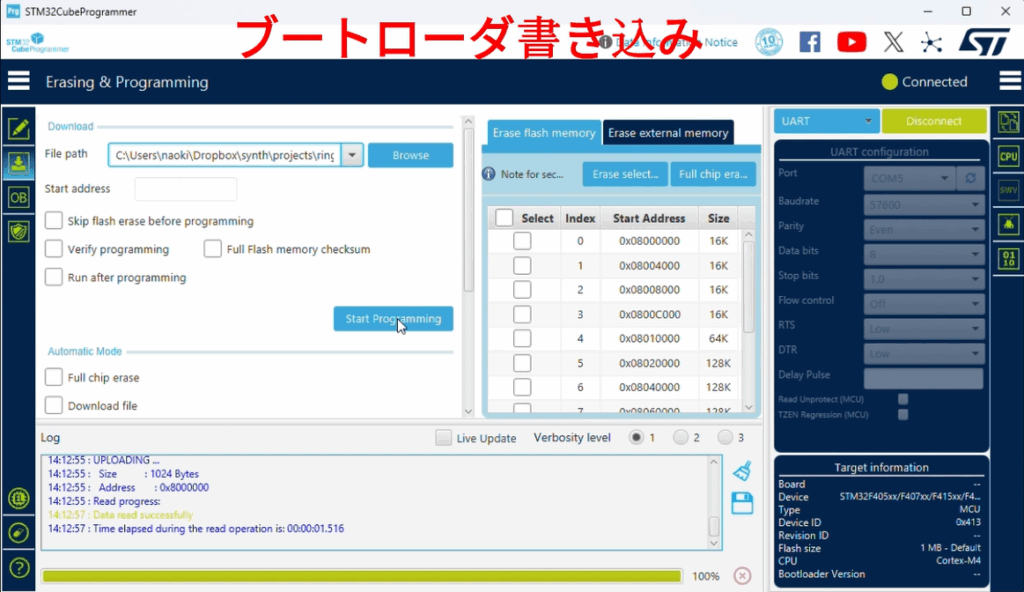Enable Verify programming checkbox

click(54, 249)
